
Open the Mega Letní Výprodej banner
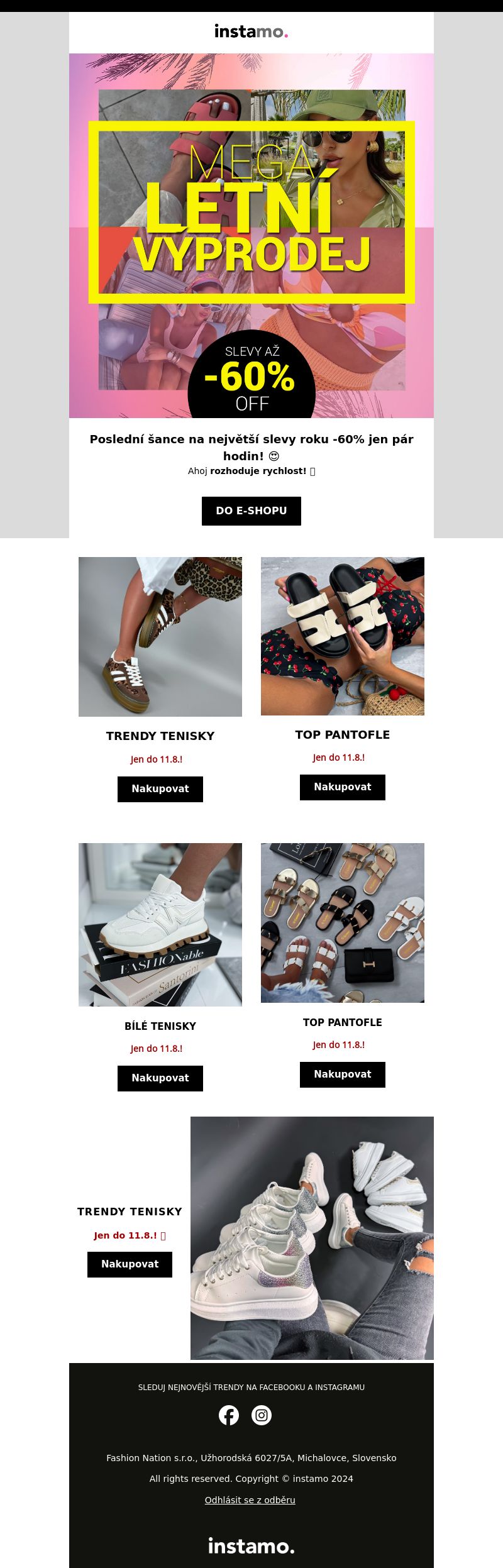click(x=251, y=236)
